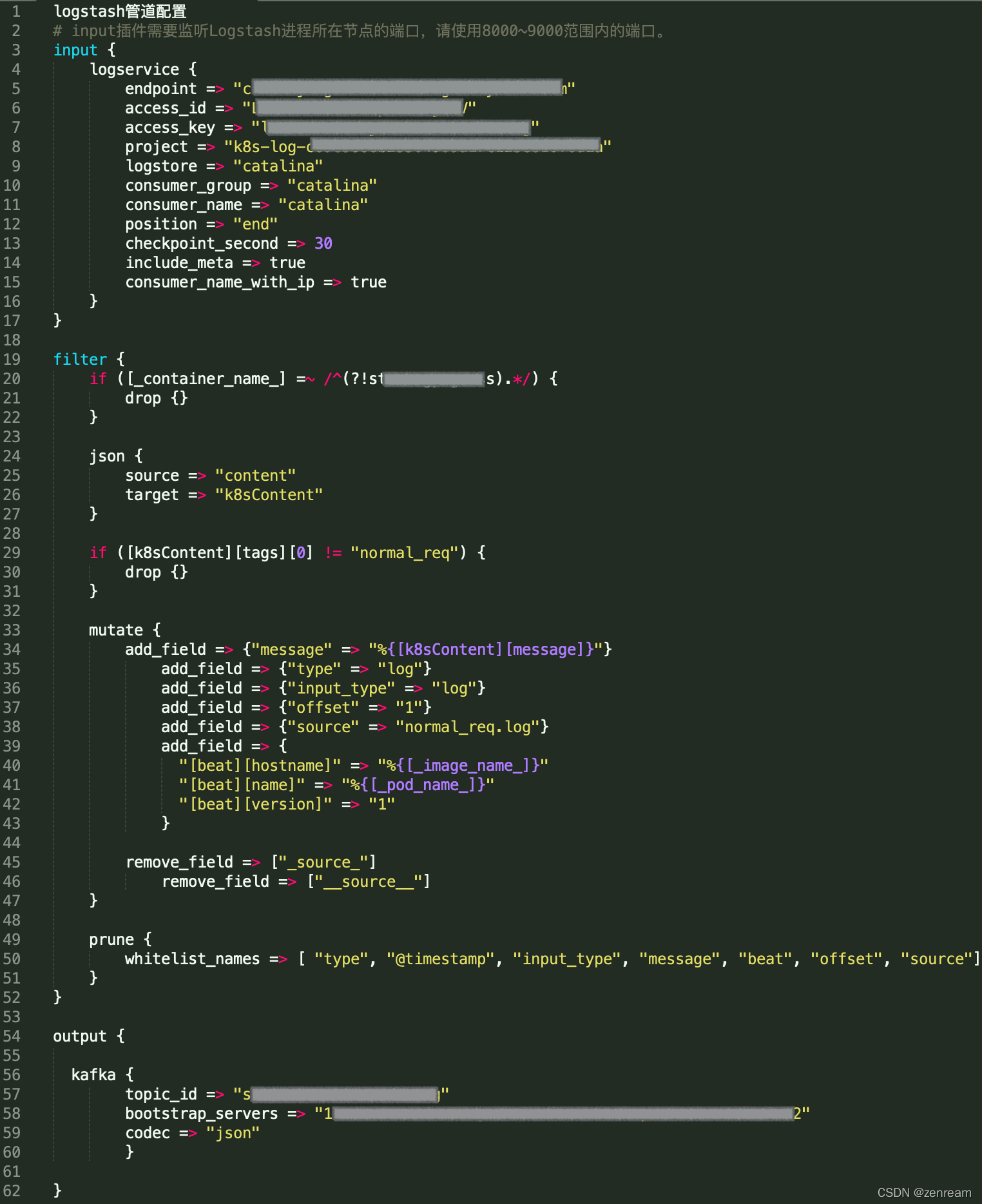The image size is (982, 1204).
Task: Click the 'input' keyword on line 3
Action: [x=75, y=50]
